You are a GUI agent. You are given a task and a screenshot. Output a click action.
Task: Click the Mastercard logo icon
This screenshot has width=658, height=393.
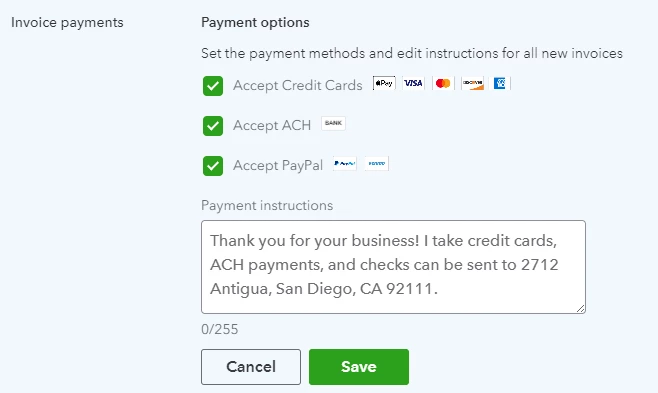point(443,83)
